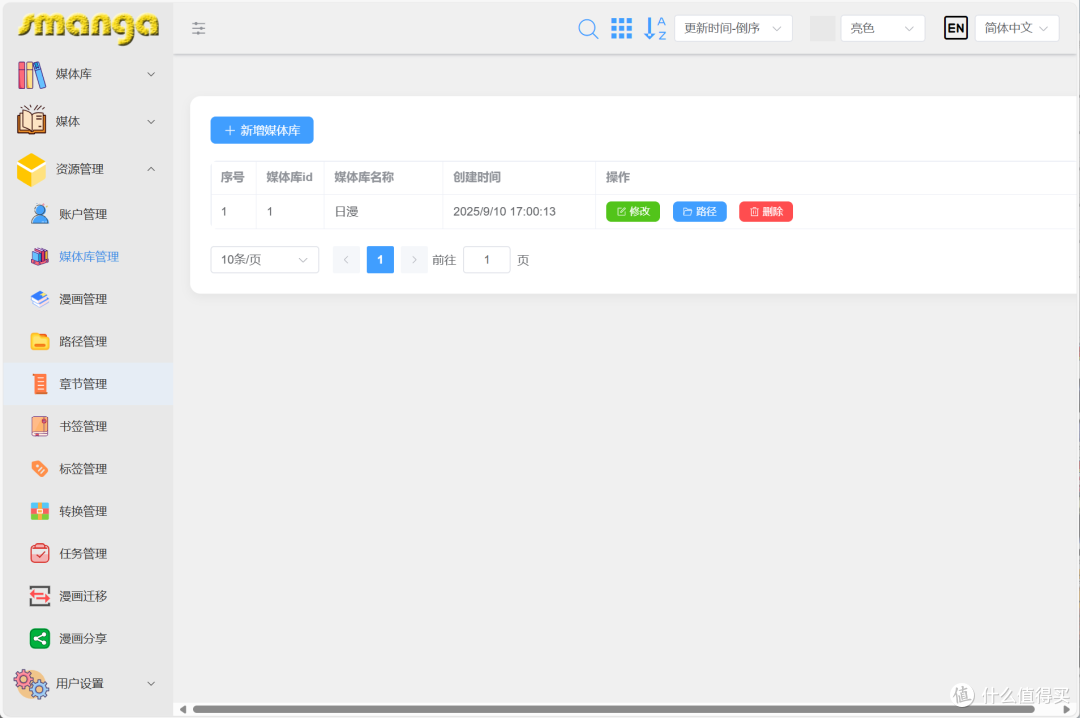The height and width of the screenshot is (718, 1080).
Task: Click the 路径管理 folder icon
Action: pyautogui.click(x=40, y=341)
